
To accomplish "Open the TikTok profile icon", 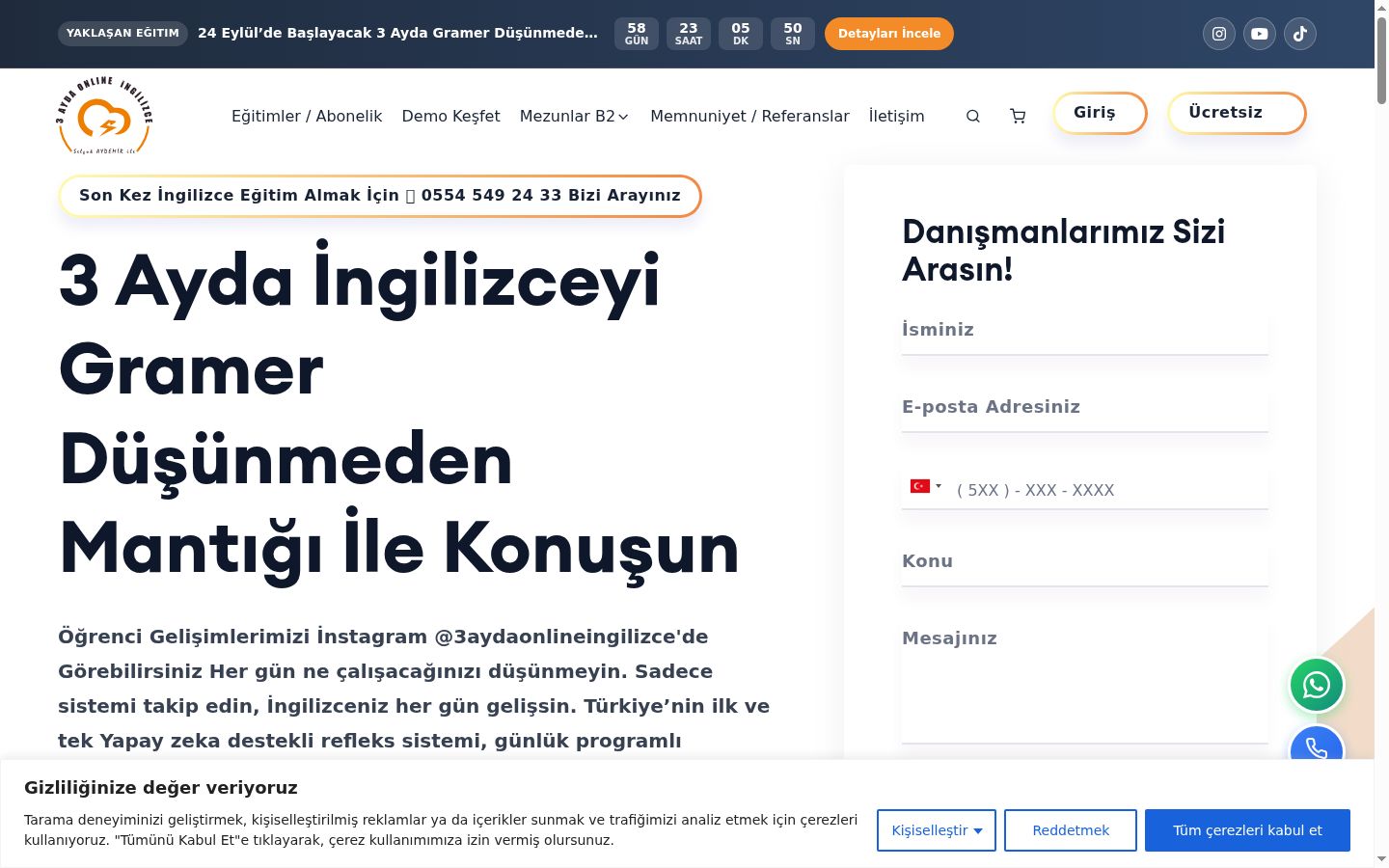I will tap(1300, 34).
